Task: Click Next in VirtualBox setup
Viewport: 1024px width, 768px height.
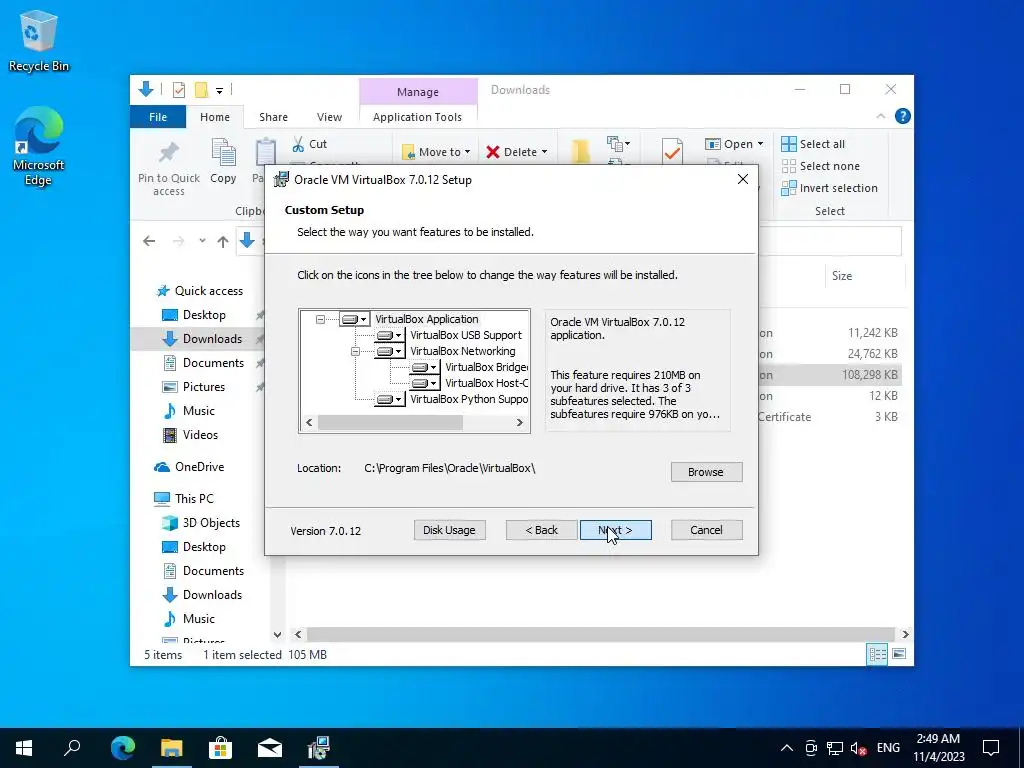Action: (615, 530)
